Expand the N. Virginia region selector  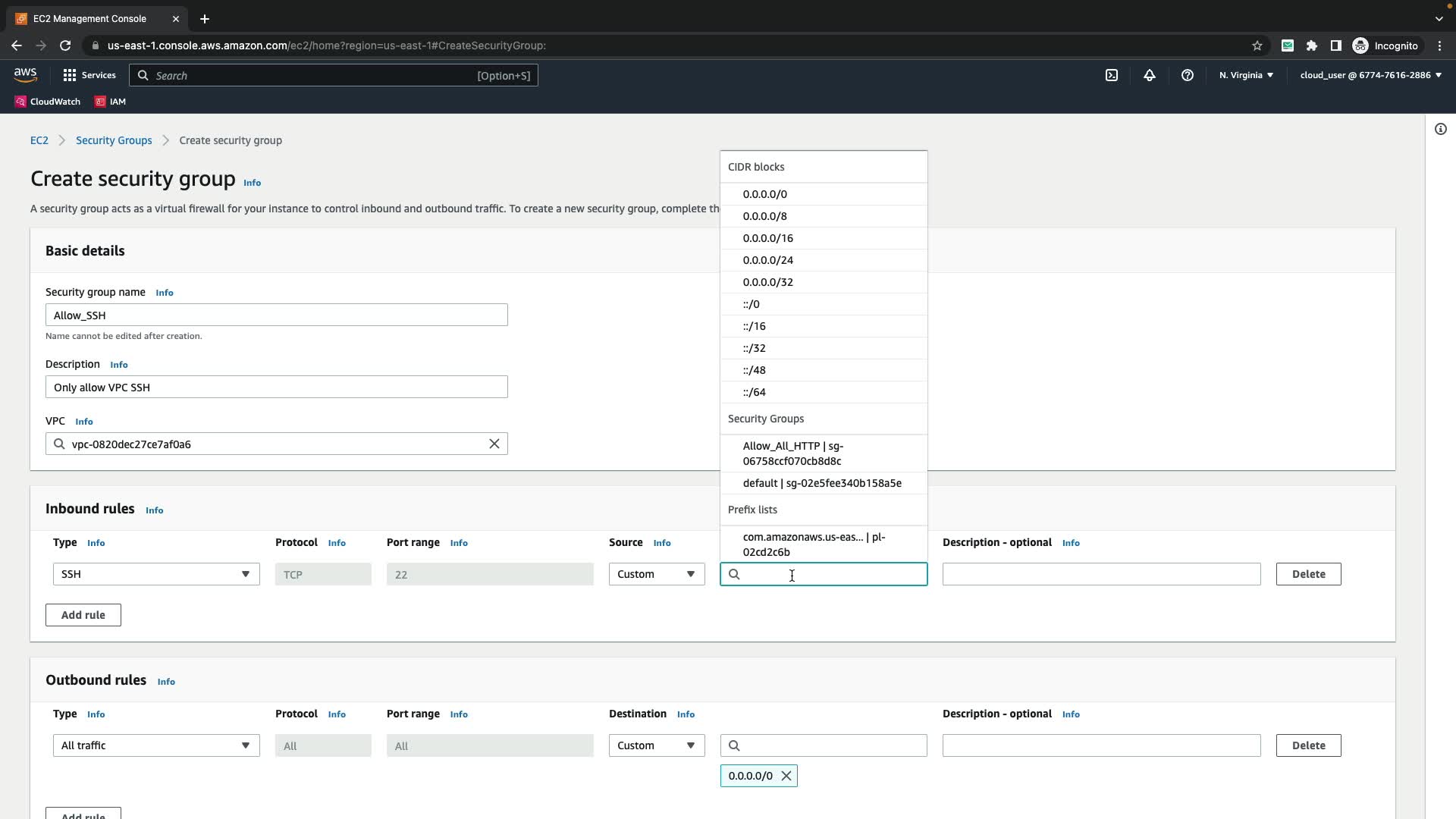click(x=1246, y=75)
